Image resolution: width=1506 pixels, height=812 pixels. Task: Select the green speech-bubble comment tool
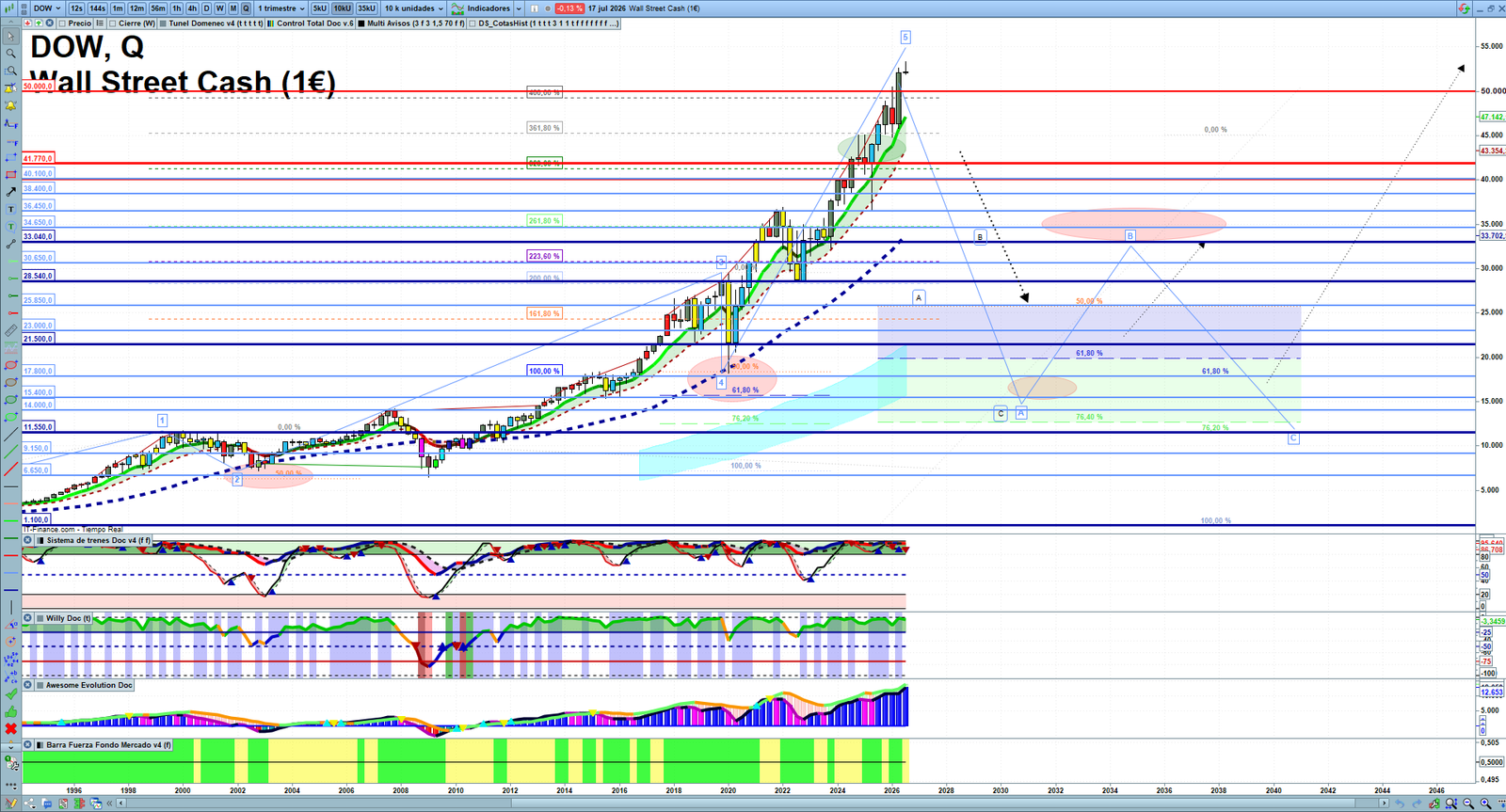(11, 227)
